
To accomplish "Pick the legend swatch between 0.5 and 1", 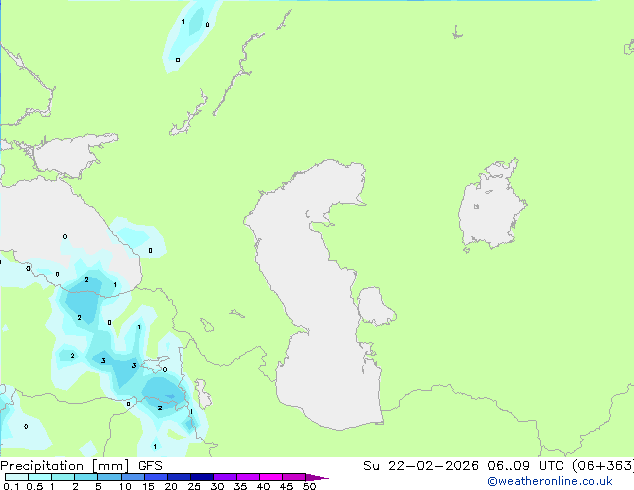I will 40,477.
